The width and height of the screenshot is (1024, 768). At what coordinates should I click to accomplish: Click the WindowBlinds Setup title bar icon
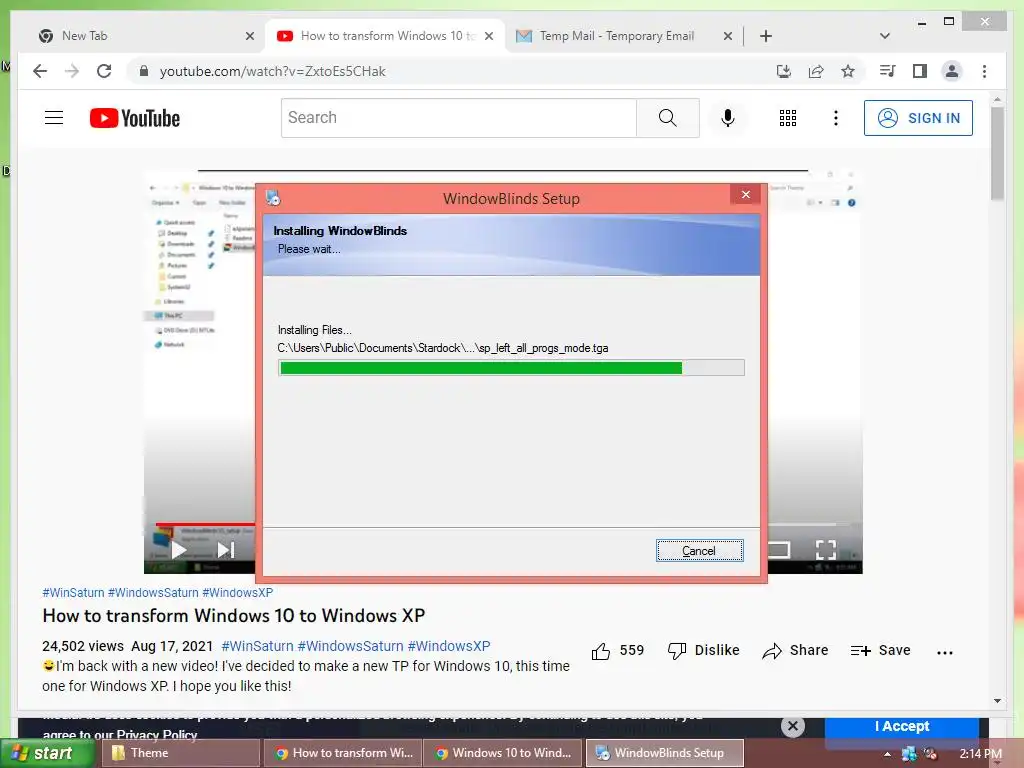point(273,197)
